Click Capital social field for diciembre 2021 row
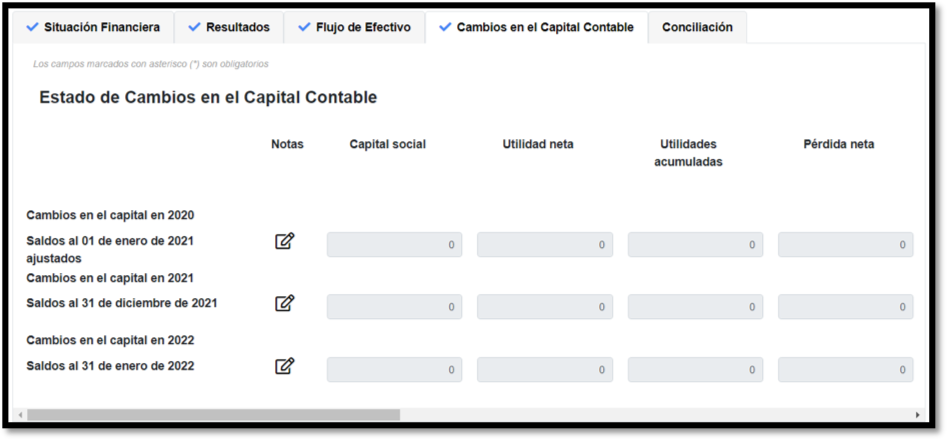 [394, 307]
